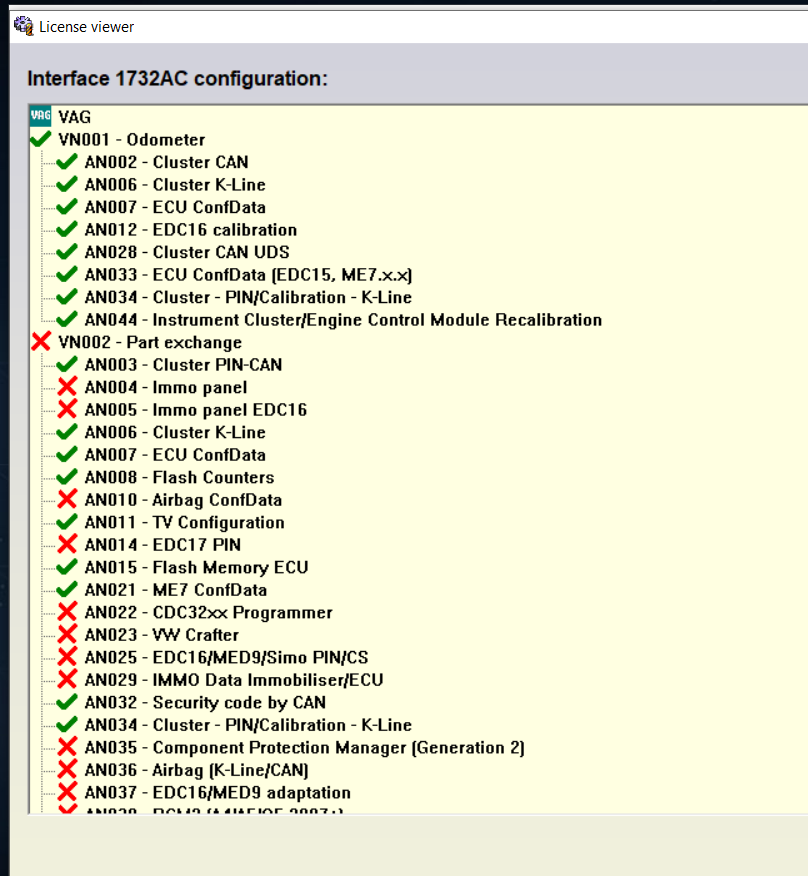Select AN023 - VW Crafter entry
The image size is (808, 876).
click(x=161, y=635)
